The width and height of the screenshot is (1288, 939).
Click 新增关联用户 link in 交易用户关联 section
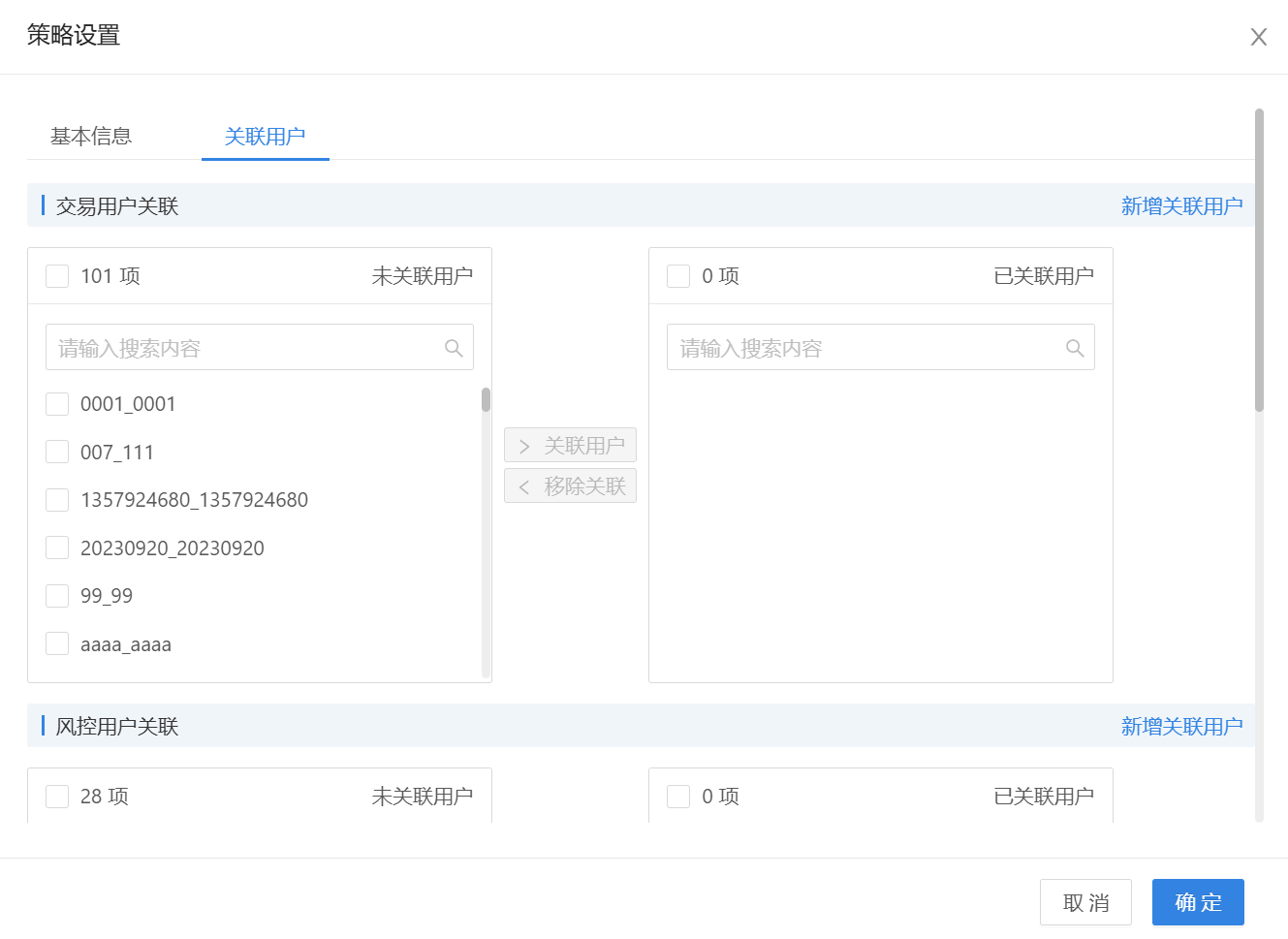(x=1181, y=205)
